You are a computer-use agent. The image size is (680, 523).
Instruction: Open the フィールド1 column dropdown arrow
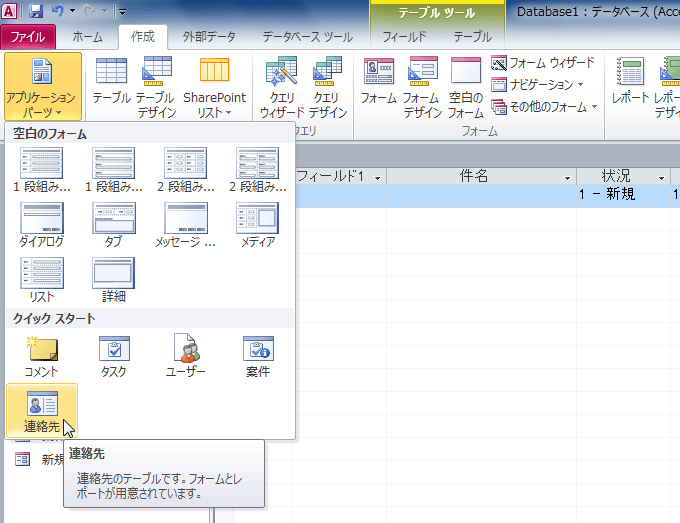point(377,178)
